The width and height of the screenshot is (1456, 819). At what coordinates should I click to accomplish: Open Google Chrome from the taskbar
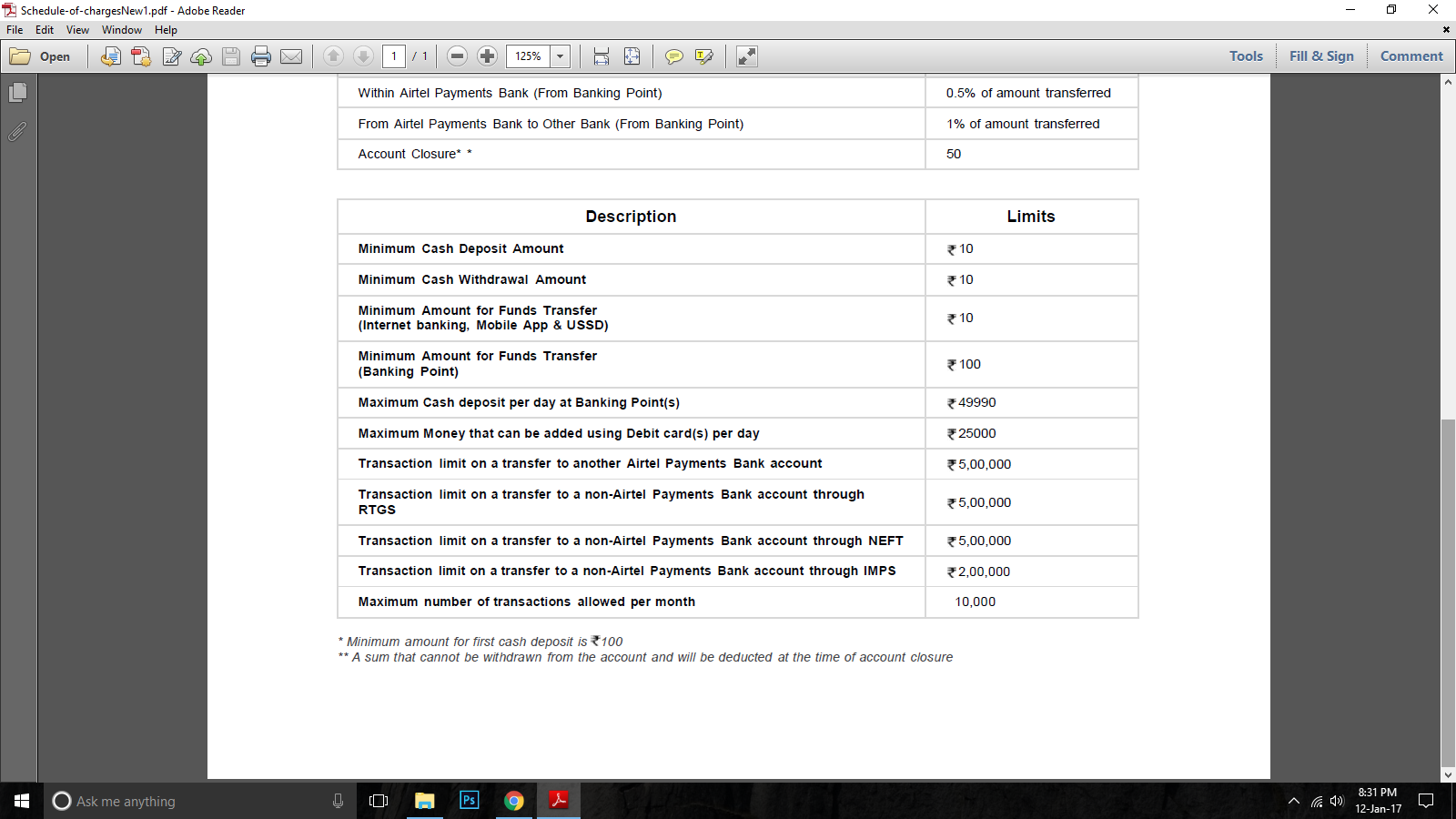[514, 801]
